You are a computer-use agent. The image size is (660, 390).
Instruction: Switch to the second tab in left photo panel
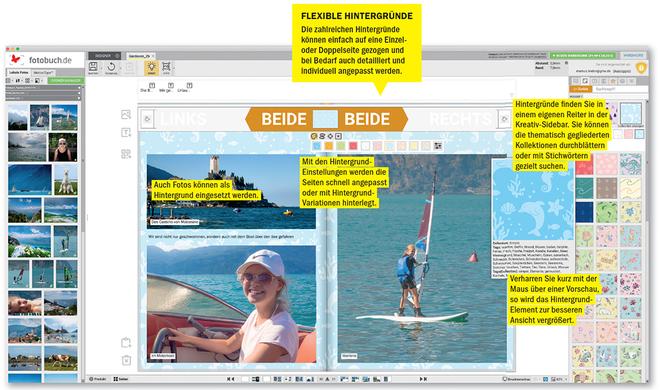[43, 72]
